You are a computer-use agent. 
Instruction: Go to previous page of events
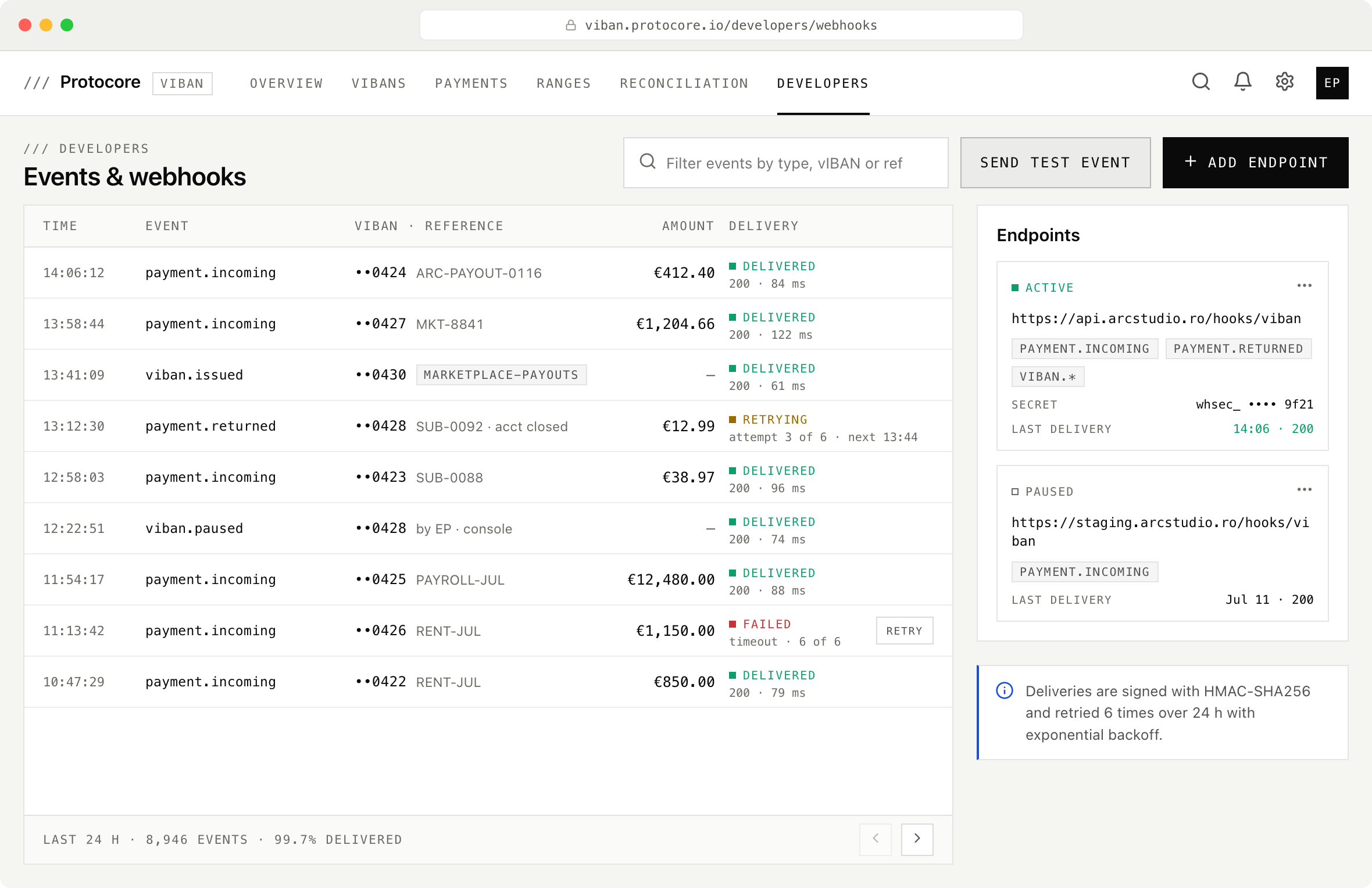point(875,839)
